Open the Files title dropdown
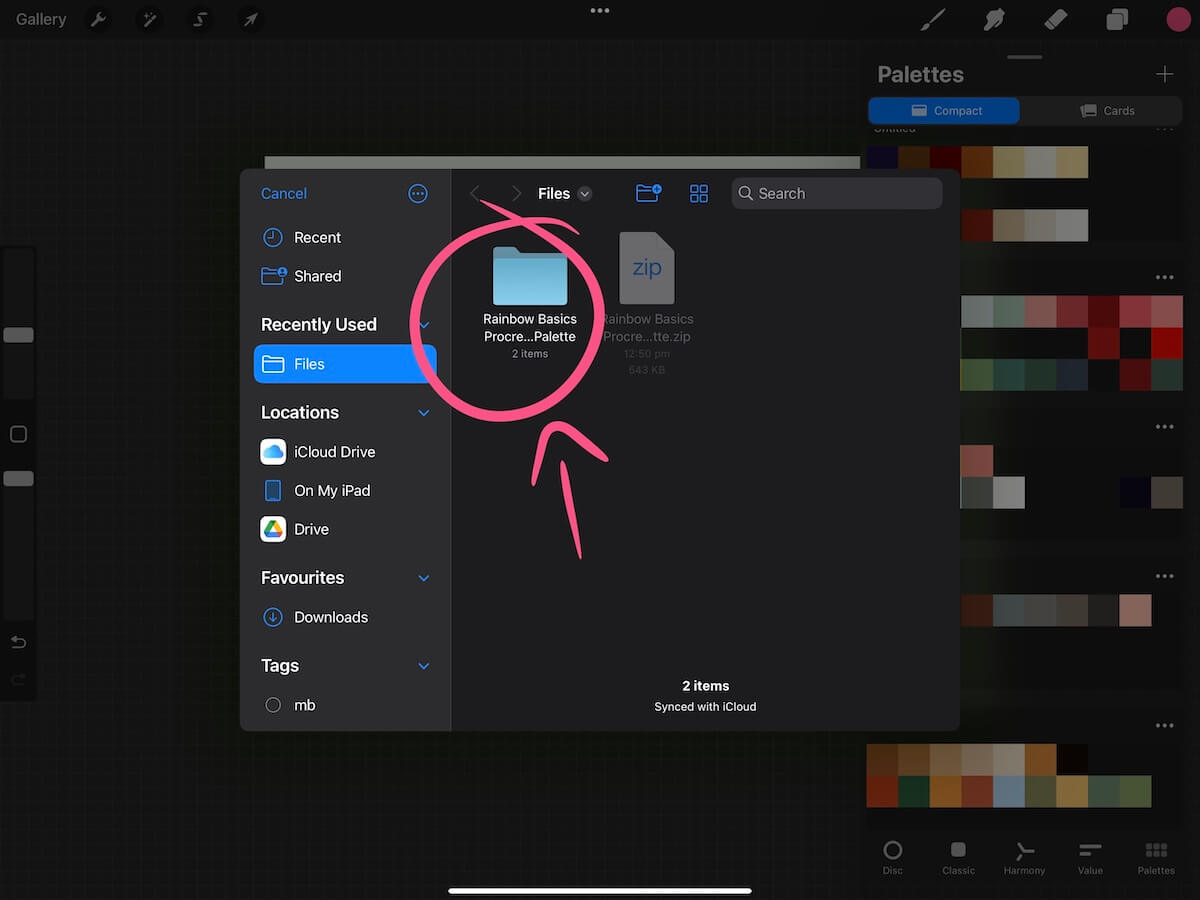1200x900 pixels. click(585, 193)
